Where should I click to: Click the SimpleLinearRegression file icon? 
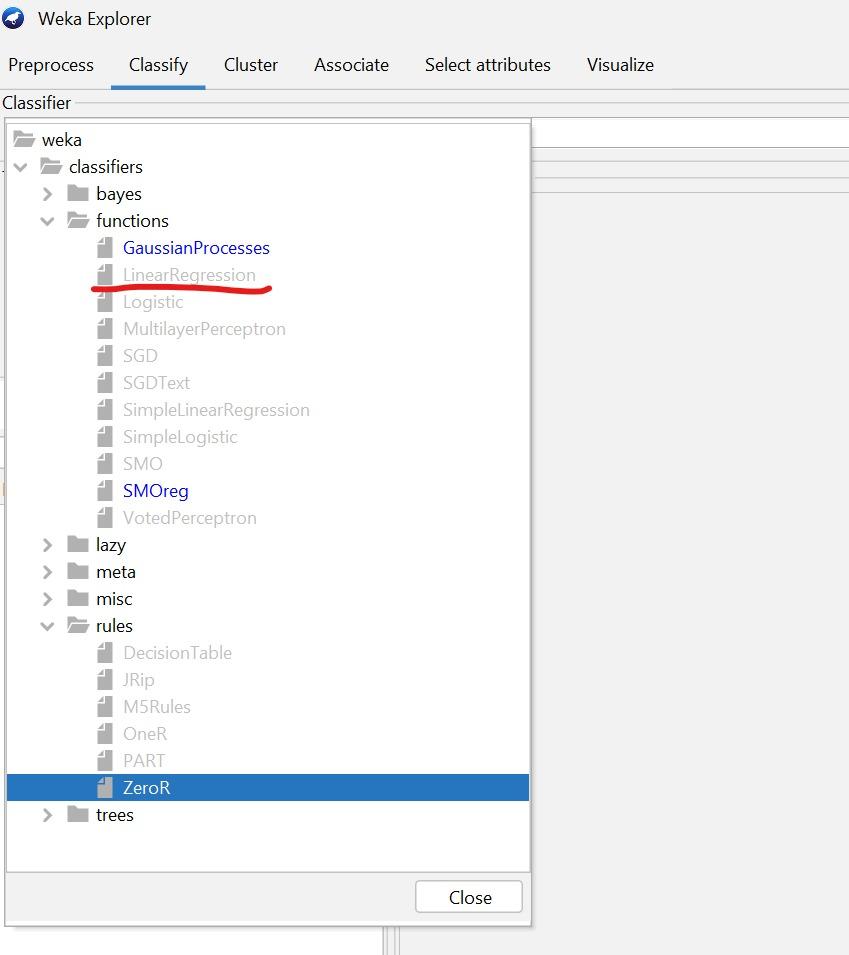click(105, 410)
